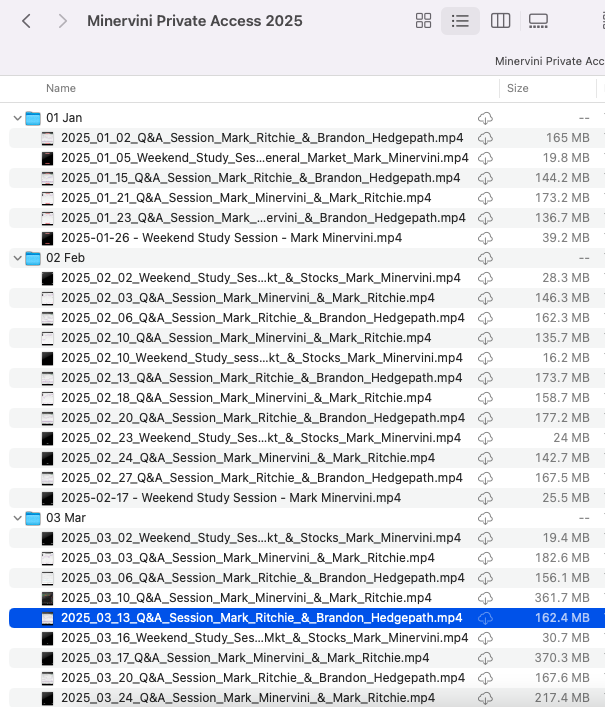
Task: Select file 2025_01_02_Q&A_Session_Mark_Ritchie_&_Brandon_Hedgepath.mp4
Action: point(262,138)
